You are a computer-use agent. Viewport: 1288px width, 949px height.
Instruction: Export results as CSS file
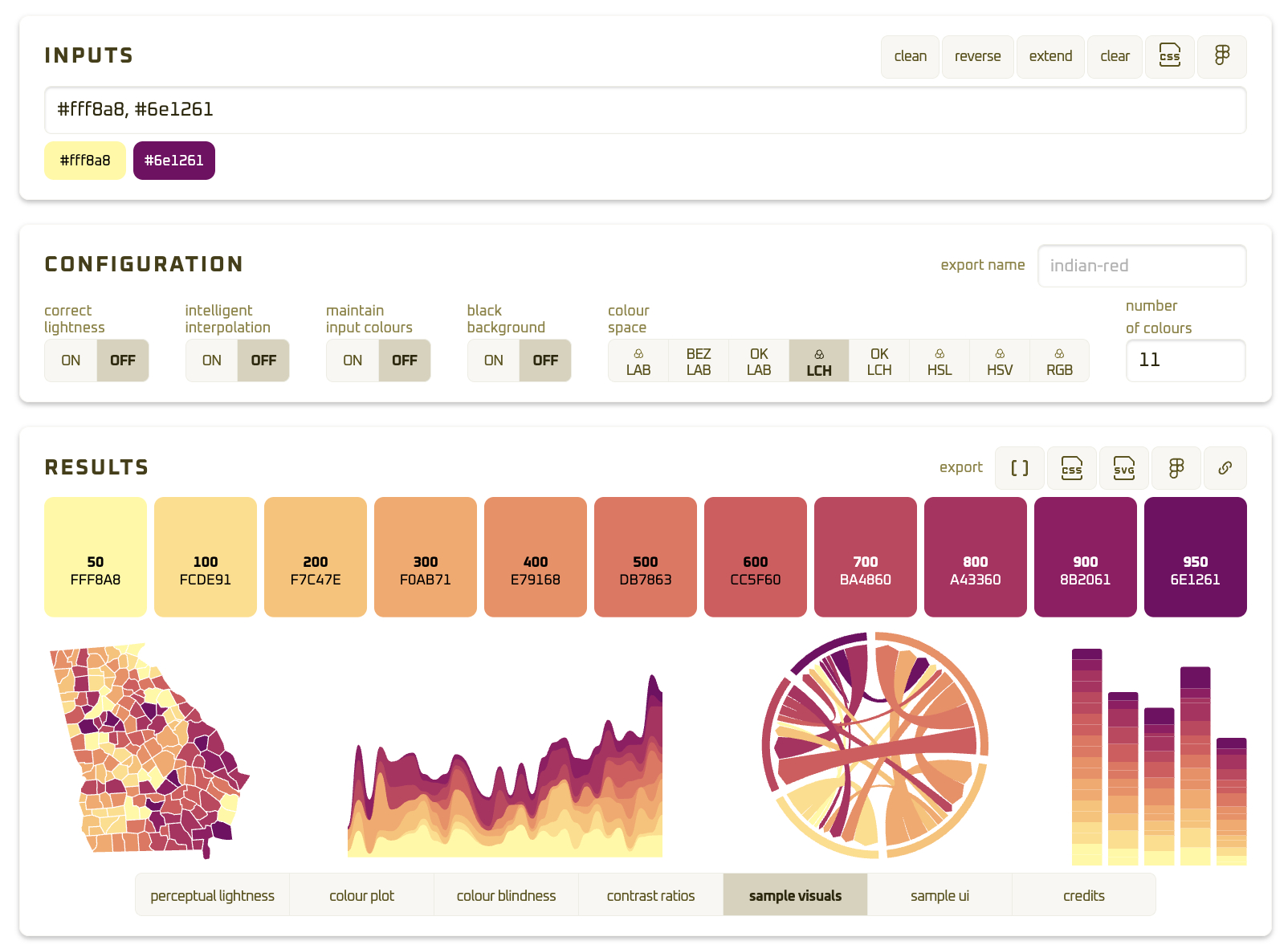click(x=1071, y=468)
